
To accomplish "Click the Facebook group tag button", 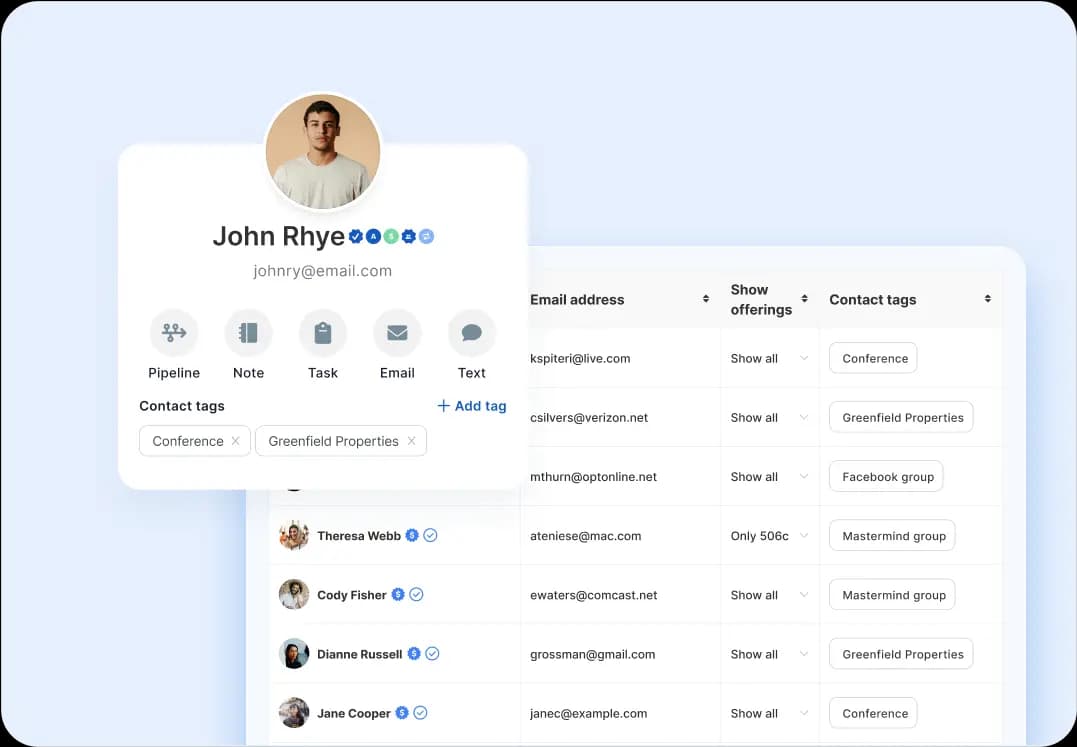I will [x=887, y=477].
